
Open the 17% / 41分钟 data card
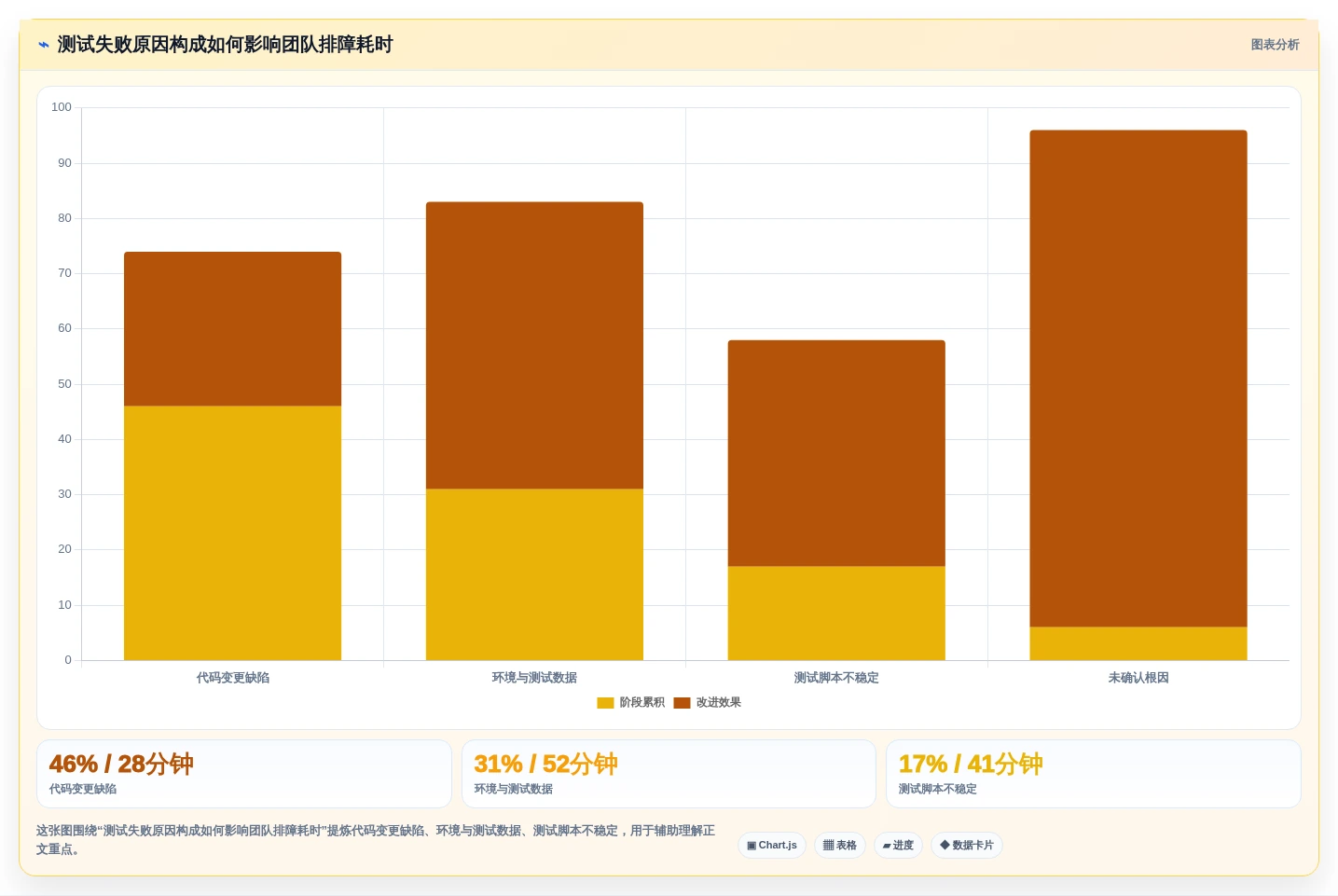click(x=1093, y=774)
